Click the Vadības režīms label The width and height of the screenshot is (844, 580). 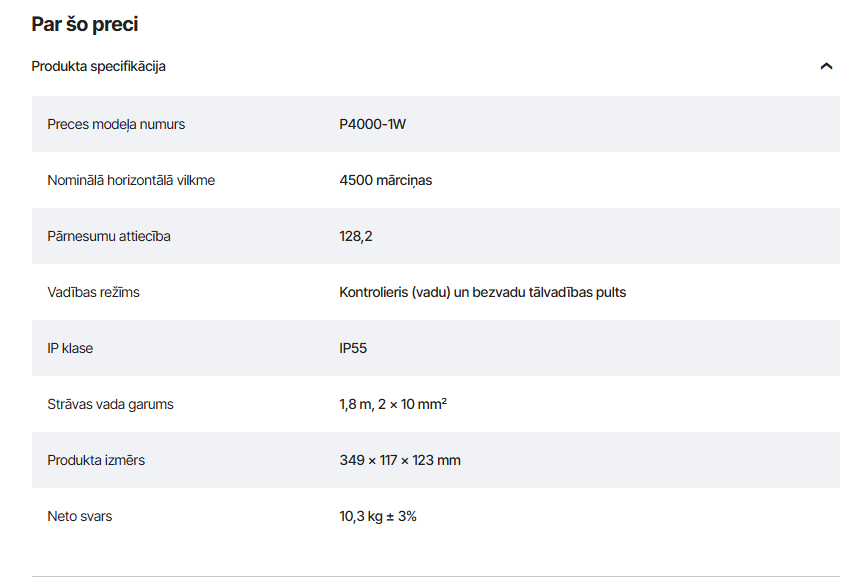(x=93, y=292)
